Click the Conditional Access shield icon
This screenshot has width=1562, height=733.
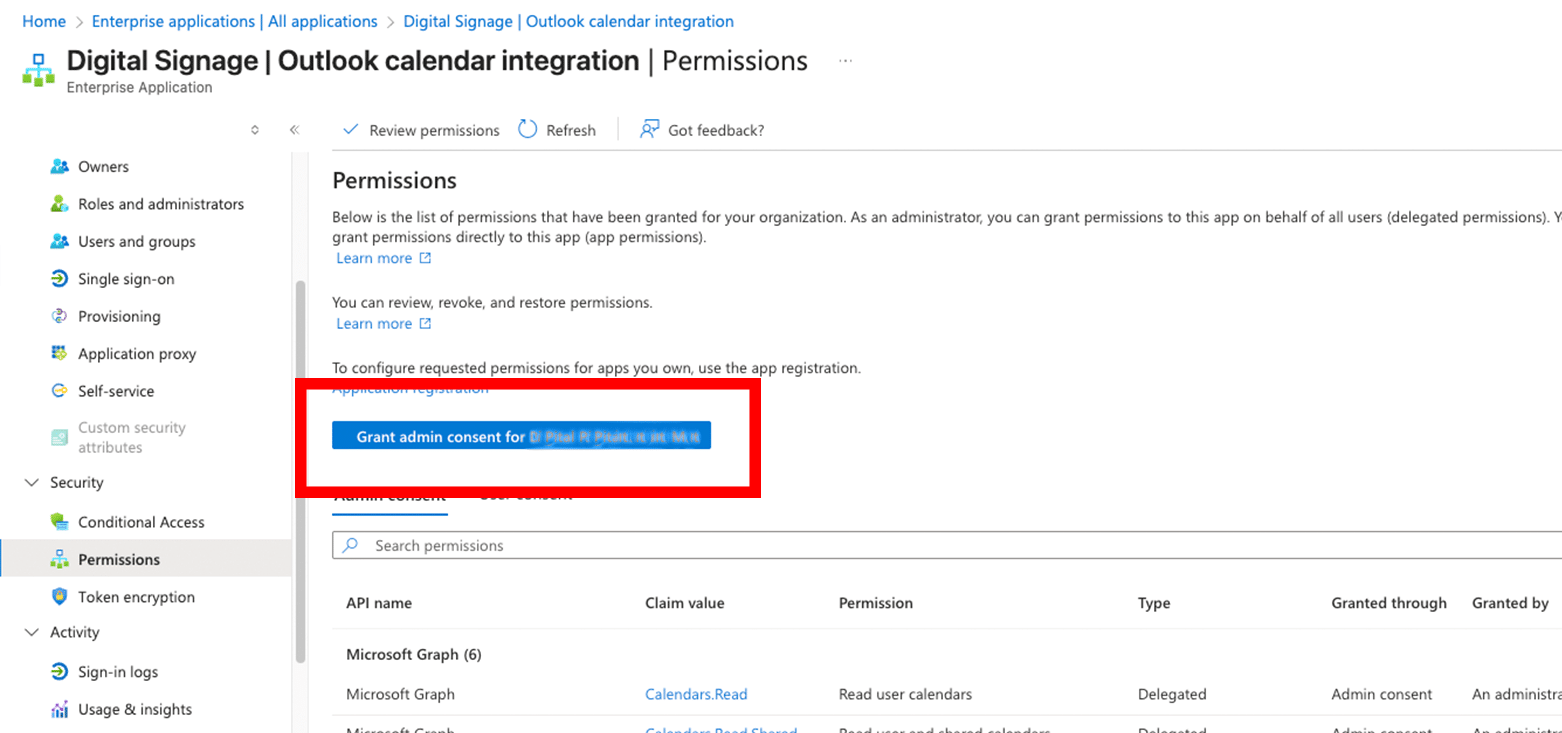(59, 522)
